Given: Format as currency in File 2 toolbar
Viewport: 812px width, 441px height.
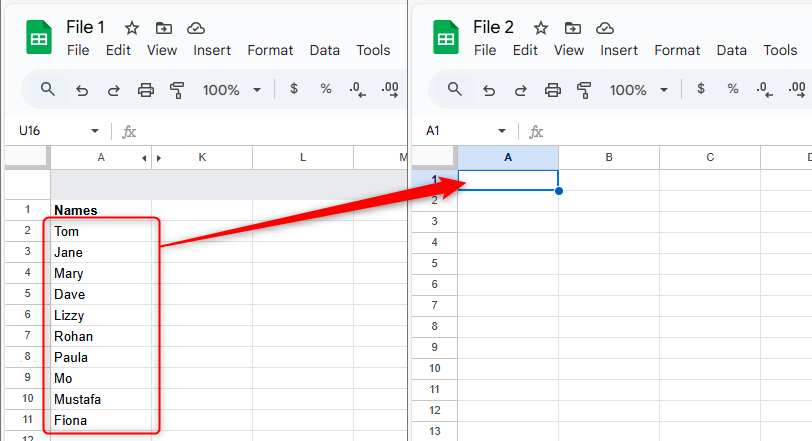Looking at the screenshot, I should pos(700,90).
